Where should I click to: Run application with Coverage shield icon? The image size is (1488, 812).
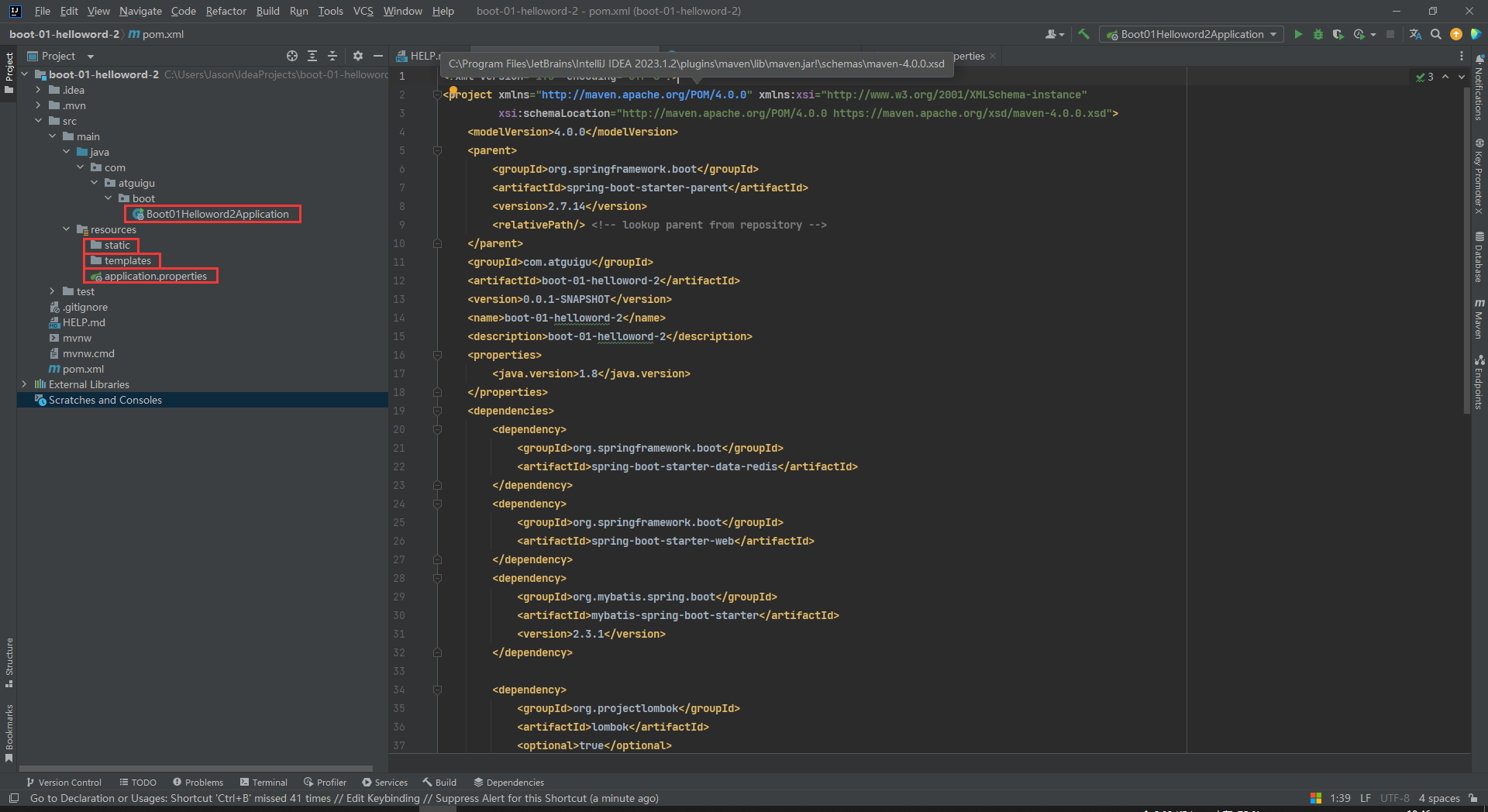1338,34
